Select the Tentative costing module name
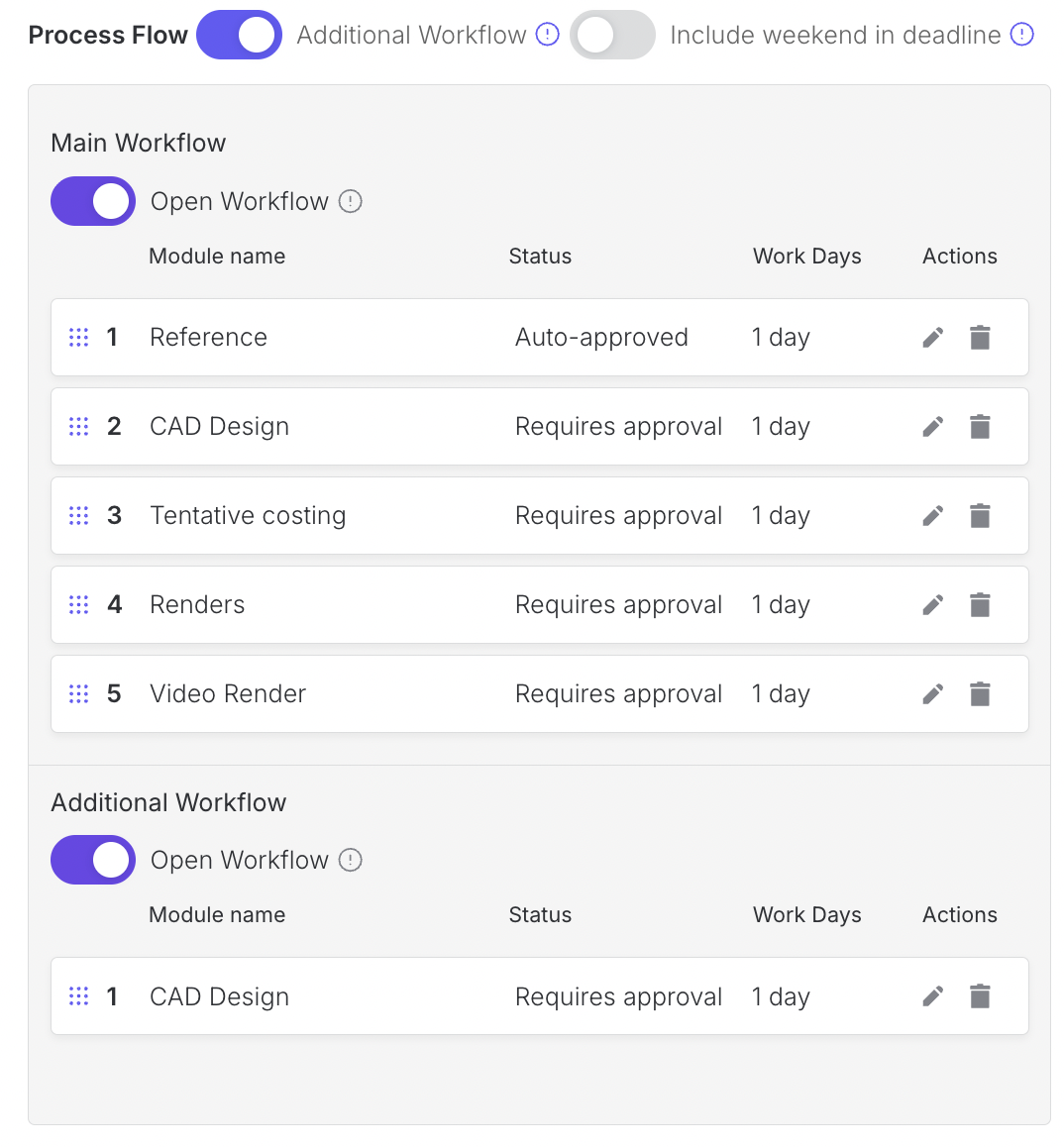The image size is (1064, 1147). click(248, 516)
